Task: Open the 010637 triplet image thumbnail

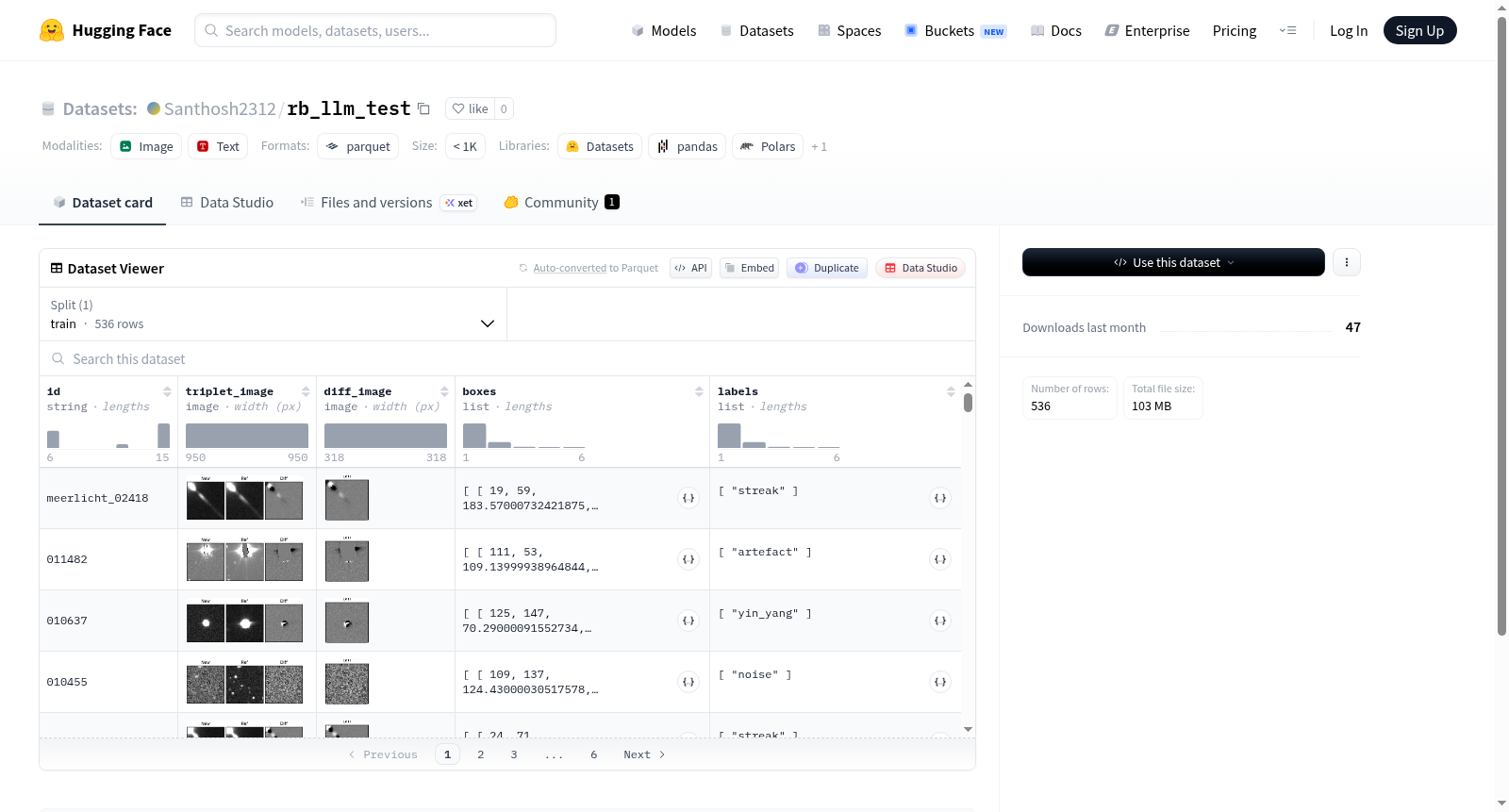Action: point(245,621)
